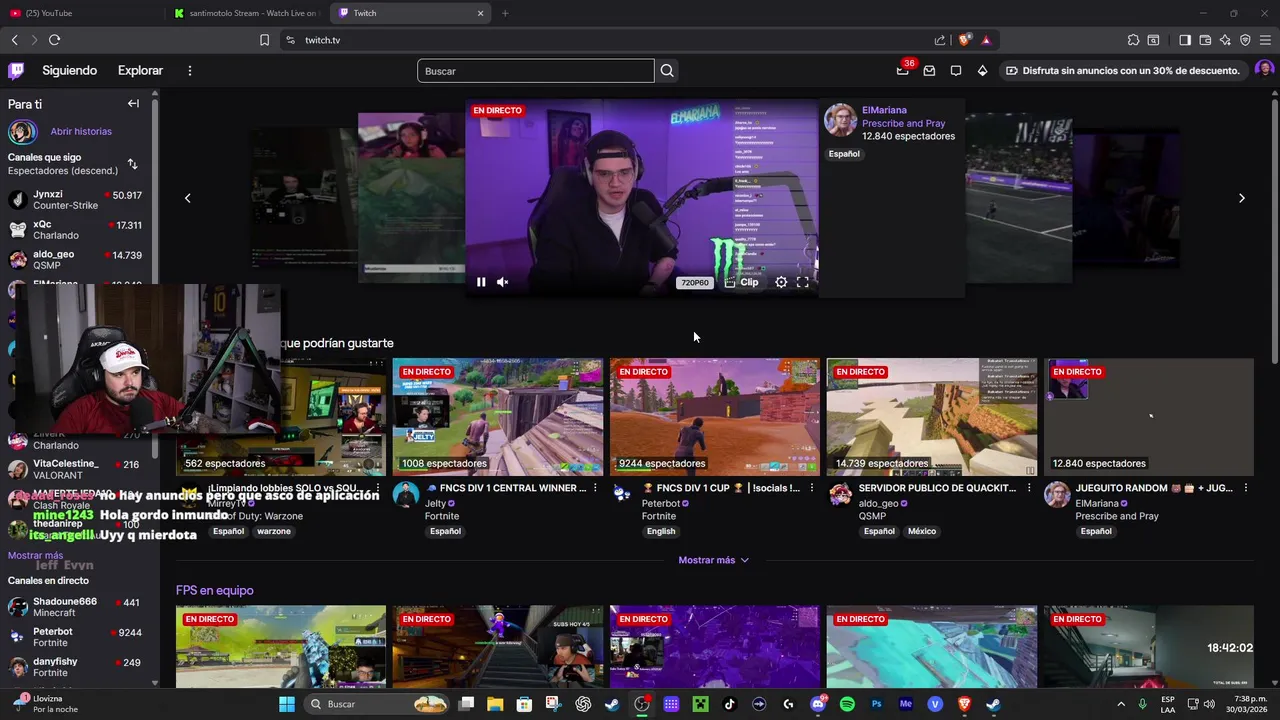Click the Buscar search field on Twitch
Image resolution: width=1280 pixels, height=720 pixels.
(536, 71)
